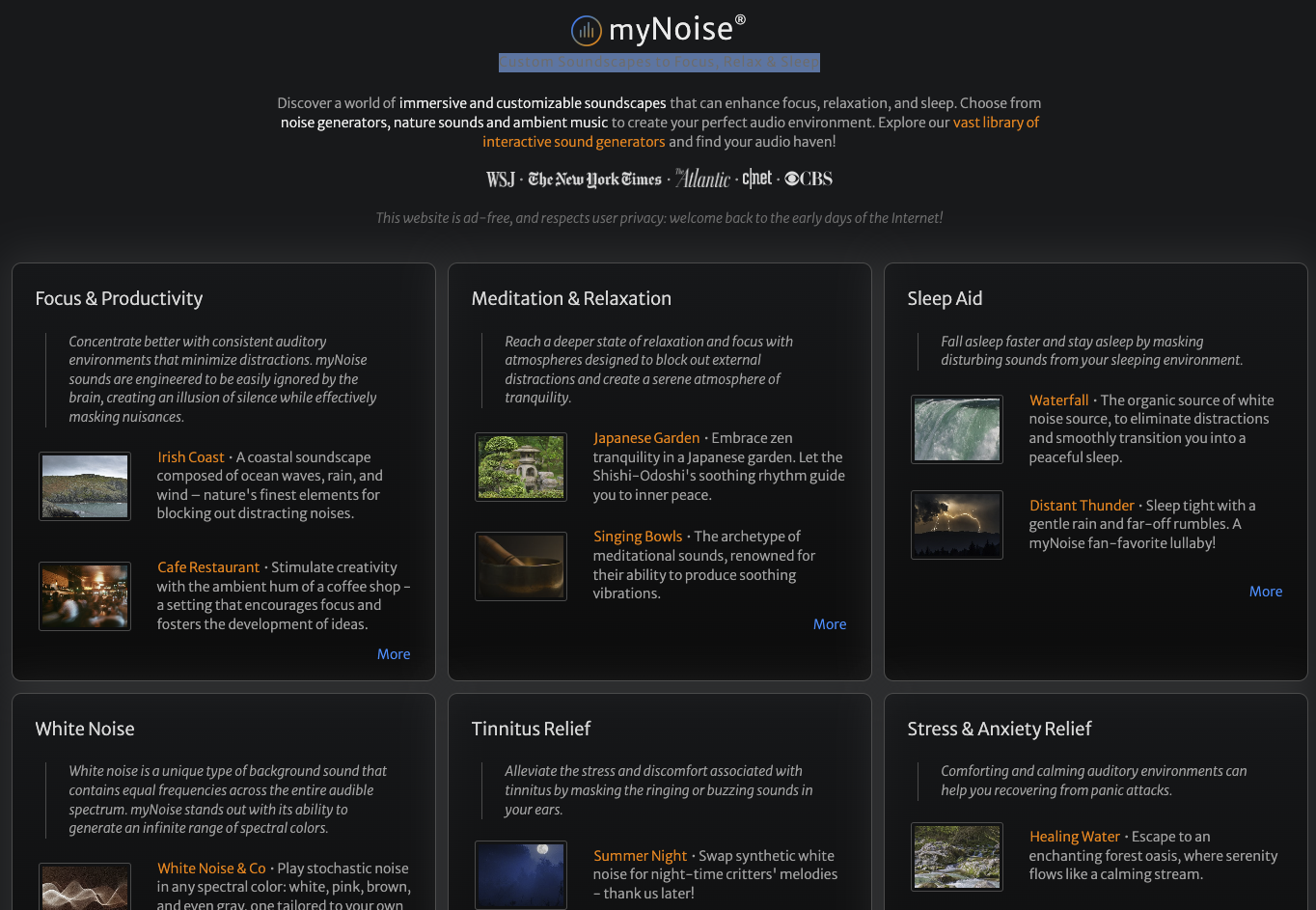Open the Distant Thunder text link

(1082, 506)
